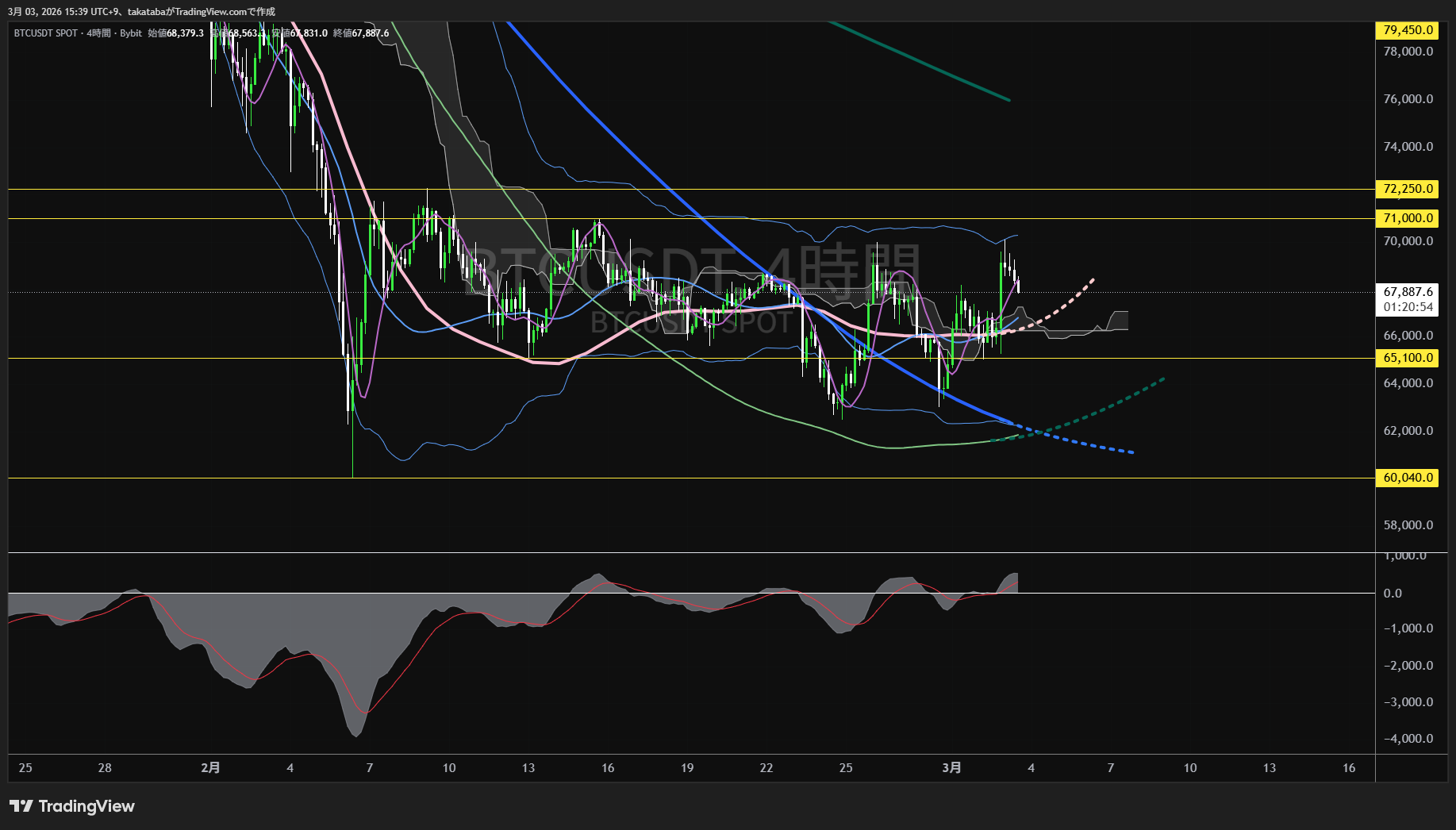This screenshot has width=1456, height=830.
Task: Click the closing price value 終値67,887.6 in the legend
Action: click(x=361, y=33)
